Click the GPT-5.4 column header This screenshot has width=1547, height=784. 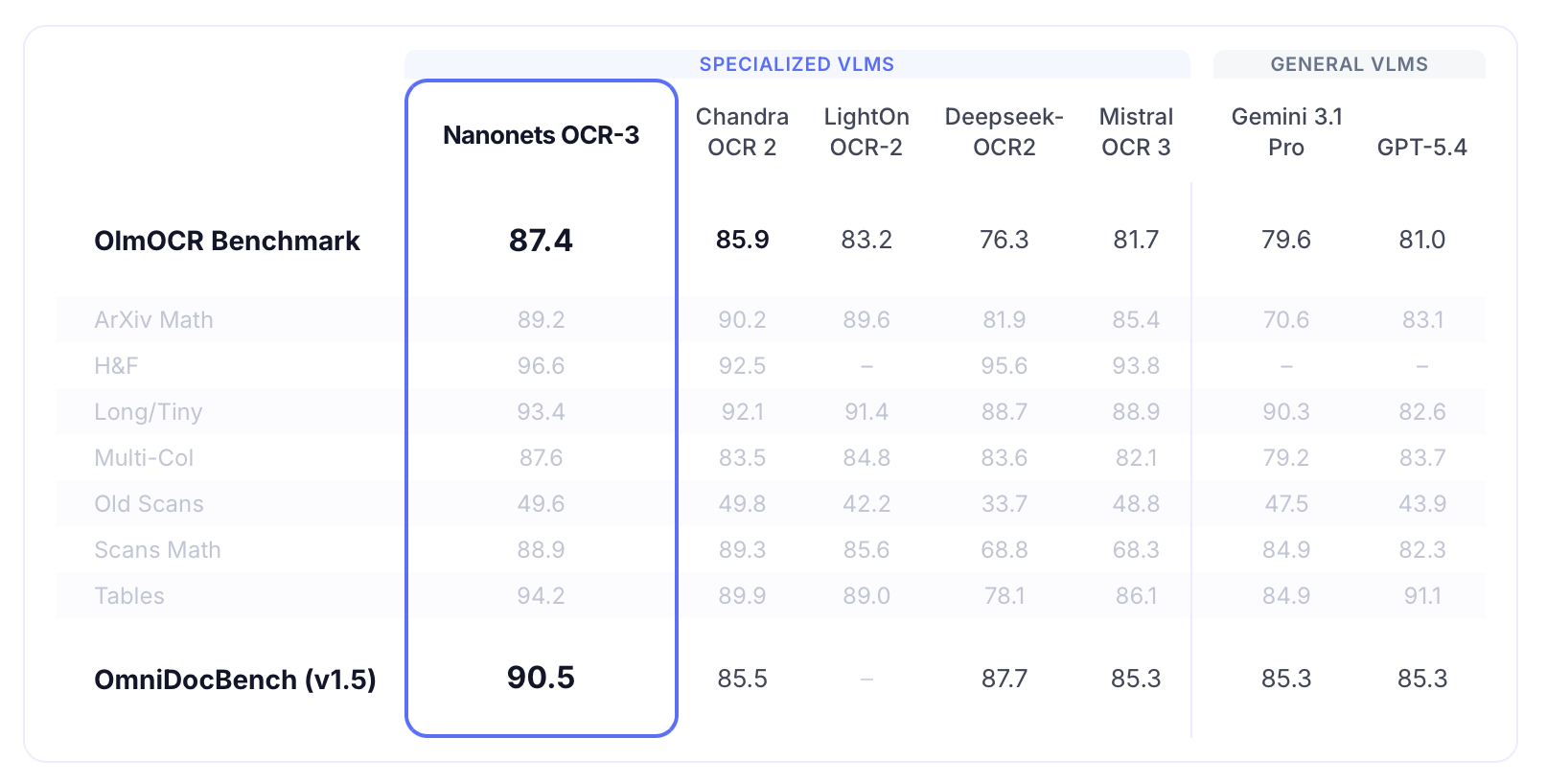point(1421,147)
